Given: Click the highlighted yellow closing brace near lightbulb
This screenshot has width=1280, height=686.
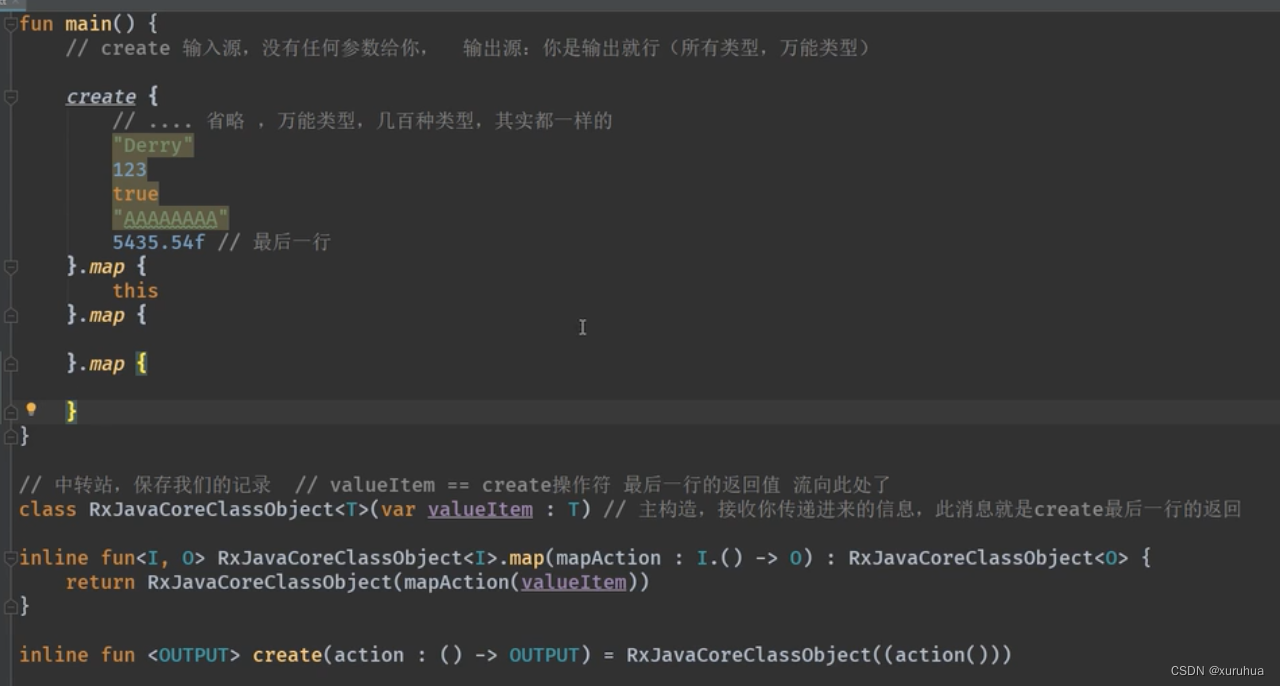Looking at the screenshot, I should point(72,411).
